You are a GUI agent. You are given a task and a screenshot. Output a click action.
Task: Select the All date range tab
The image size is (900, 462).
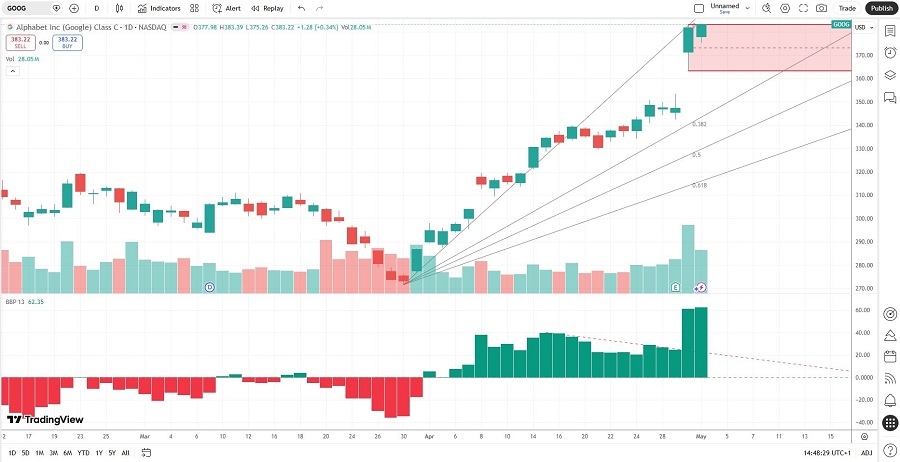[x=126, y=453]
